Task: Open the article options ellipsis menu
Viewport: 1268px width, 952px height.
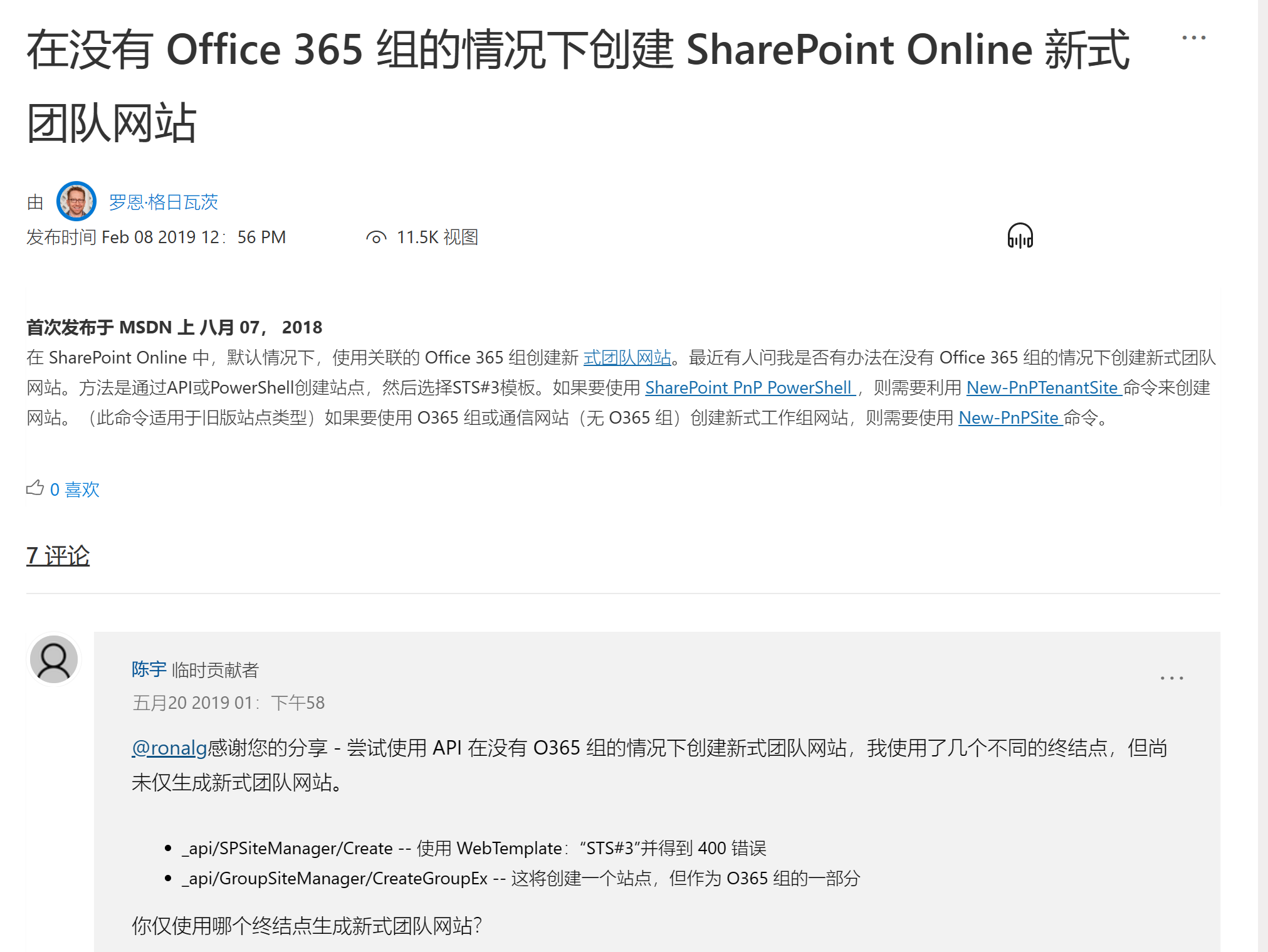Action: click(1193, 38)
